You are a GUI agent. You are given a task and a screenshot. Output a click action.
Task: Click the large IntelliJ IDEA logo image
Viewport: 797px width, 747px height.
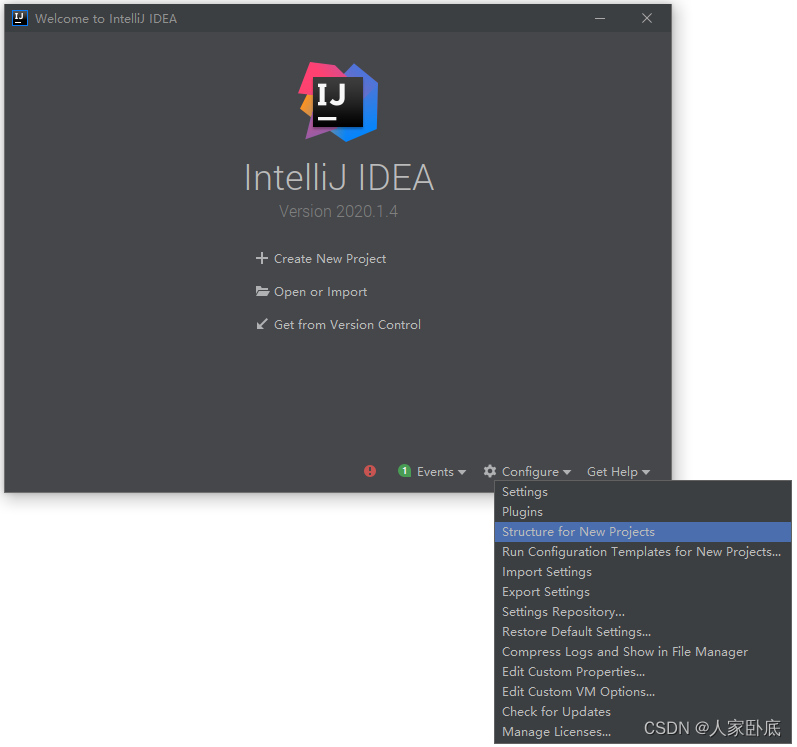pos(340,102)
